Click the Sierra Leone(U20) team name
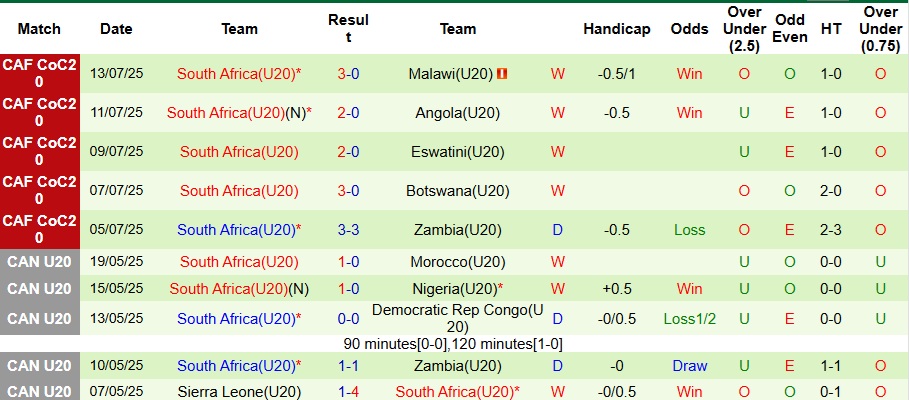 pyautogui.click(x=239, y=391)
